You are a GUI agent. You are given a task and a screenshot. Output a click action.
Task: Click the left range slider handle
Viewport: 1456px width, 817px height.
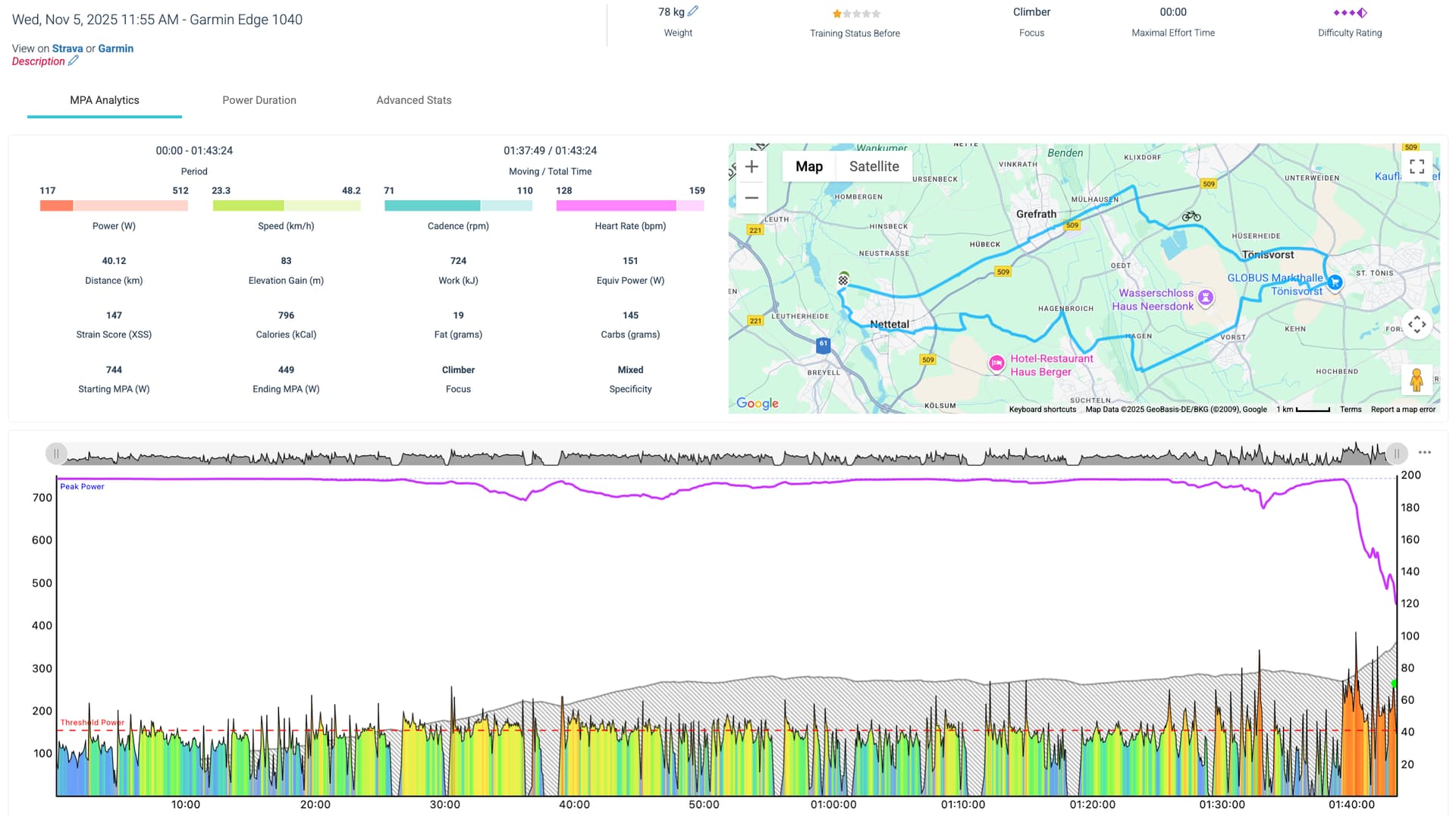click(56, 454)
